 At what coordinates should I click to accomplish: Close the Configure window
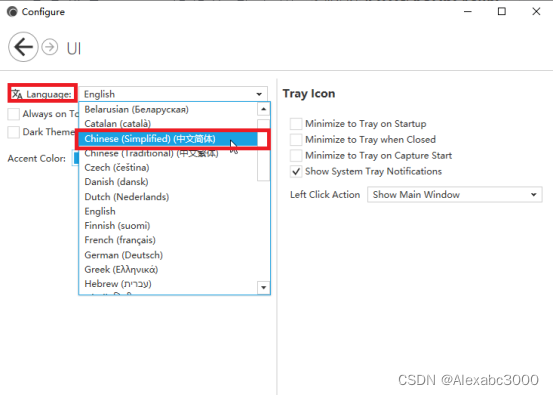point(536,12)
